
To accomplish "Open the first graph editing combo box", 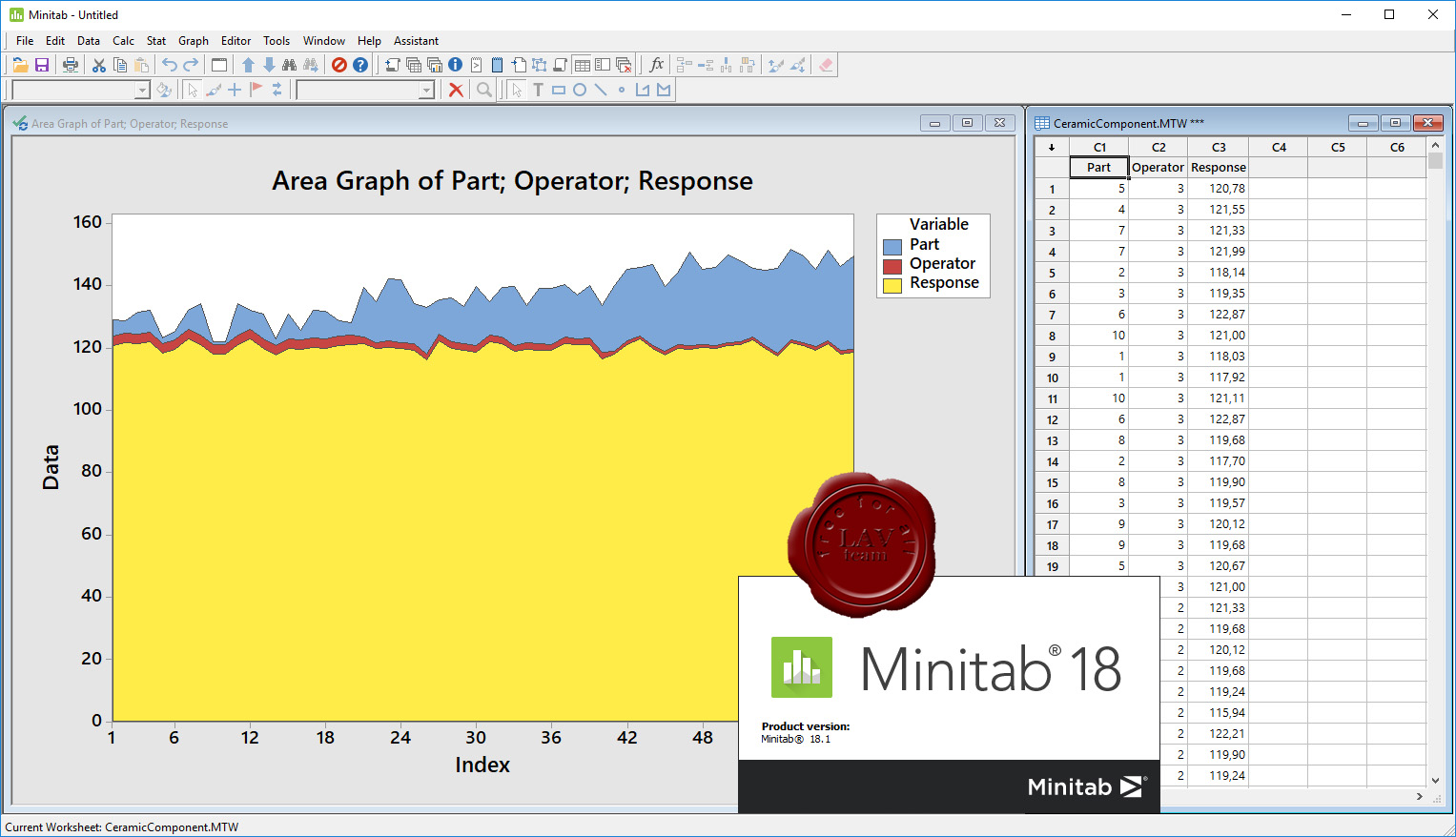I will pos(81,90).
